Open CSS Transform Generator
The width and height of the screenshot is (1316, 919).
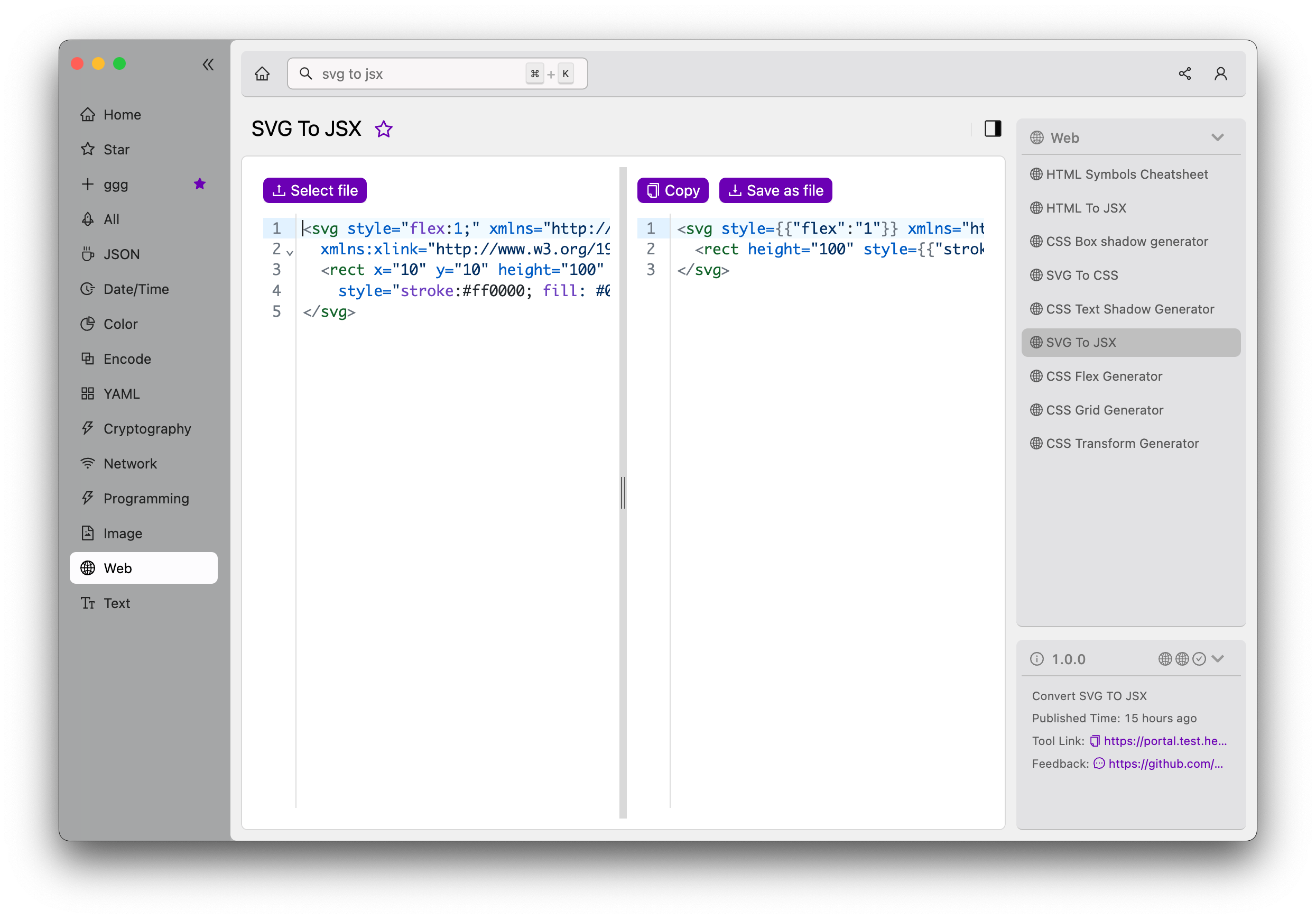point(1130,444)
